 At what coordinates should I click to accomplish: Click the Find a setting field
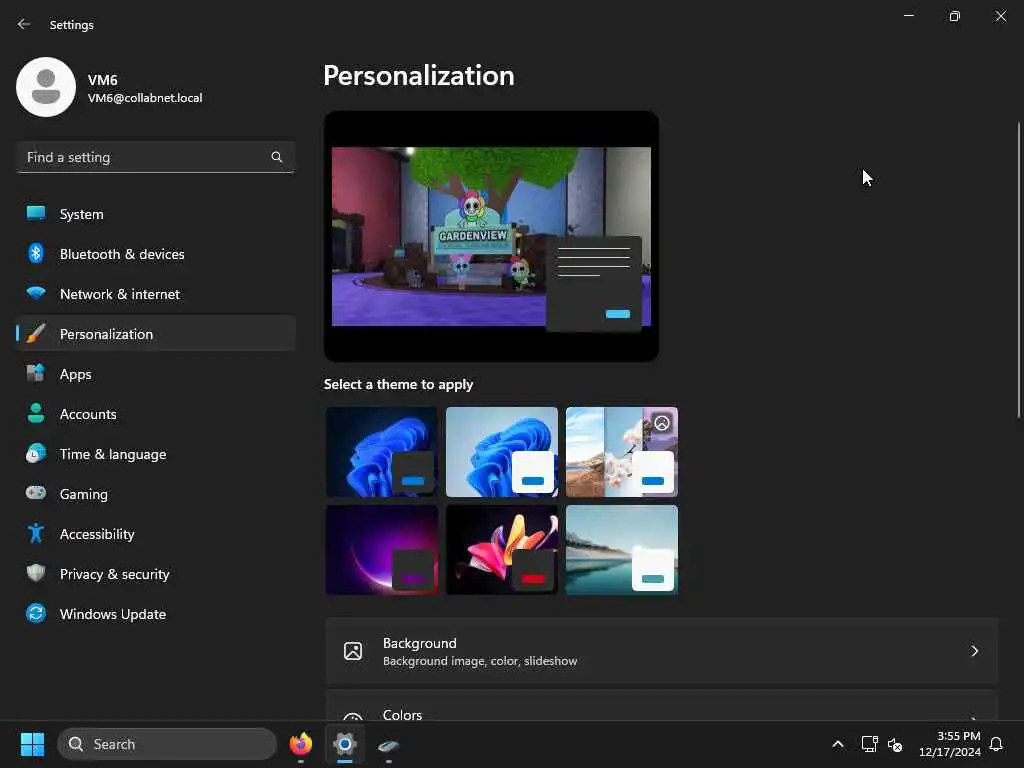[155, 157]
